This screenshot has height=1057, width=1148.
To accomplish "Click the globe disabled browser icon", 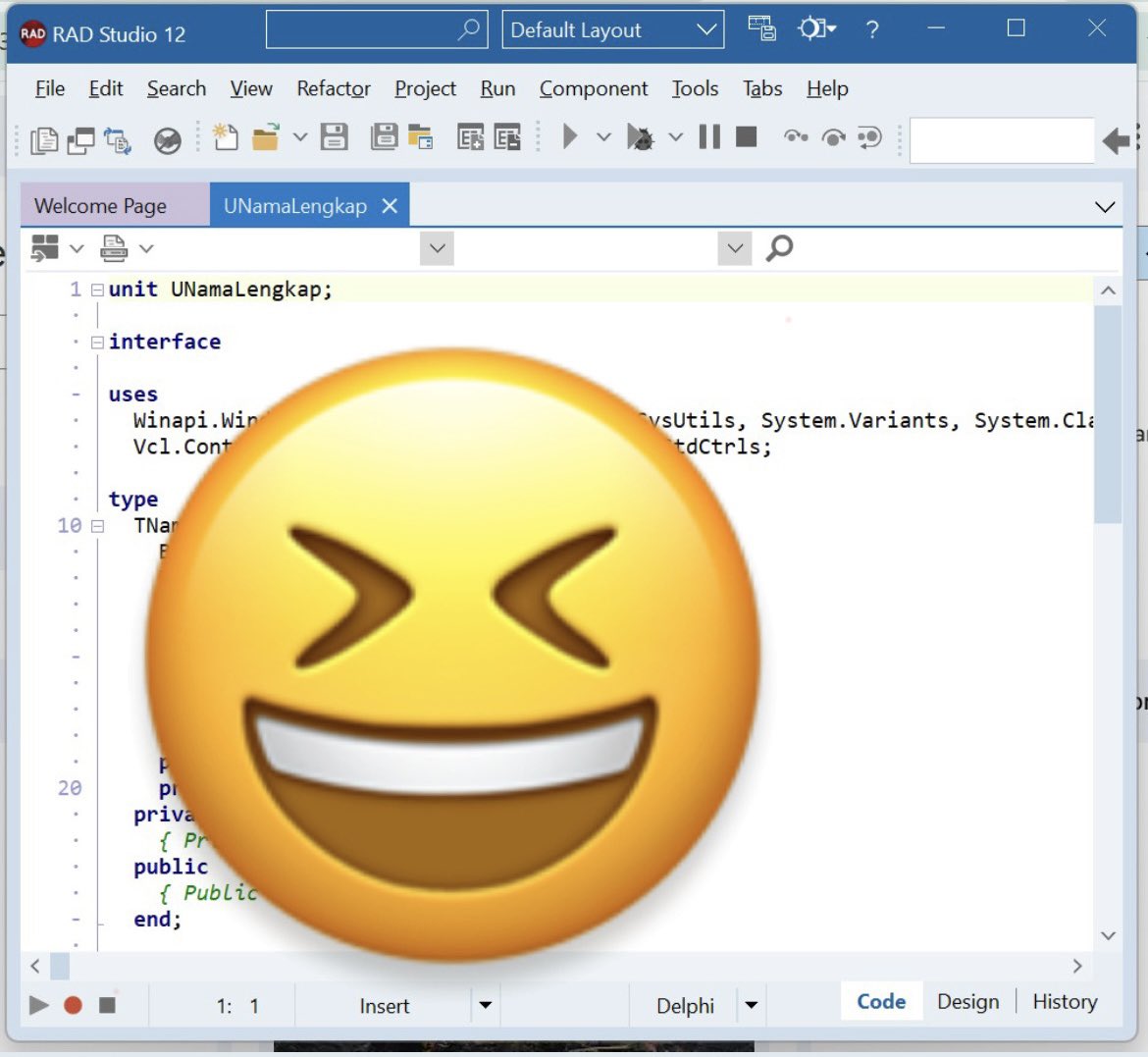I will [x=167, y=139].
